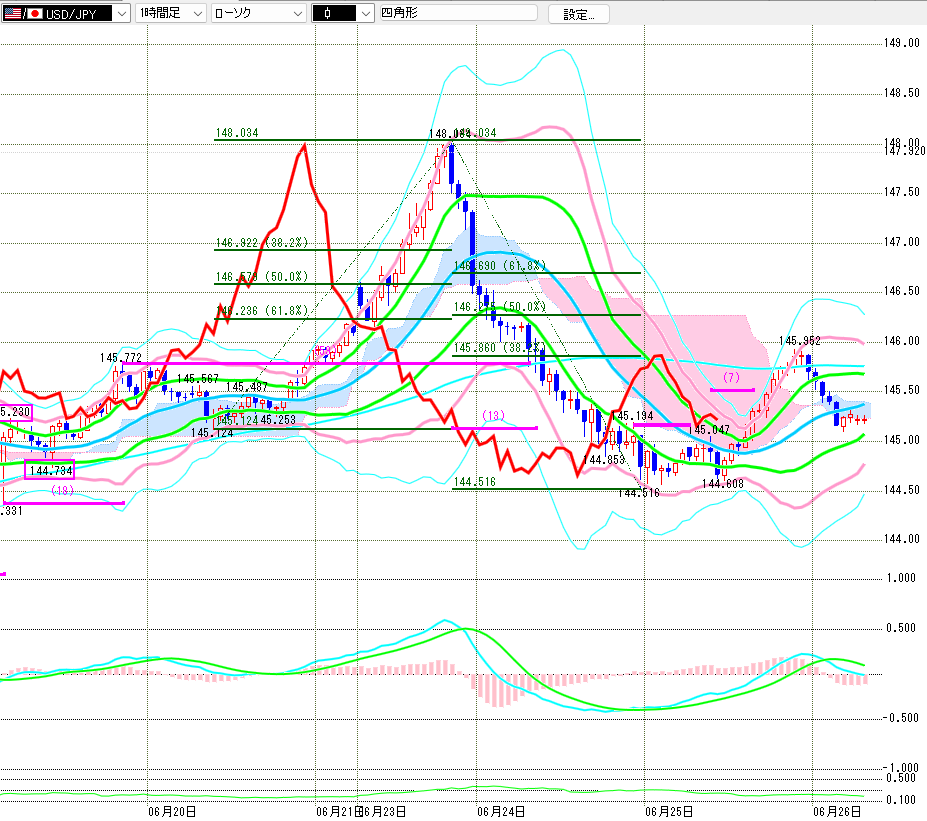Click the magenta (18) count label
This screenshot has width=927, height=821.
point(63,490)
